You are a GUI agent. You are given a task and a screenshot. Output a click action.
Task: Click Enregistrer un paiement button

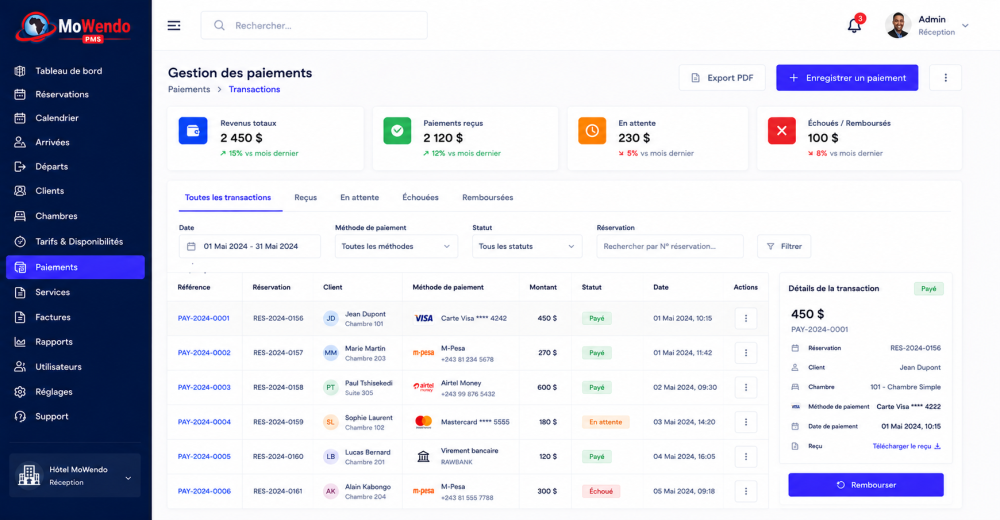pos(847,78)
